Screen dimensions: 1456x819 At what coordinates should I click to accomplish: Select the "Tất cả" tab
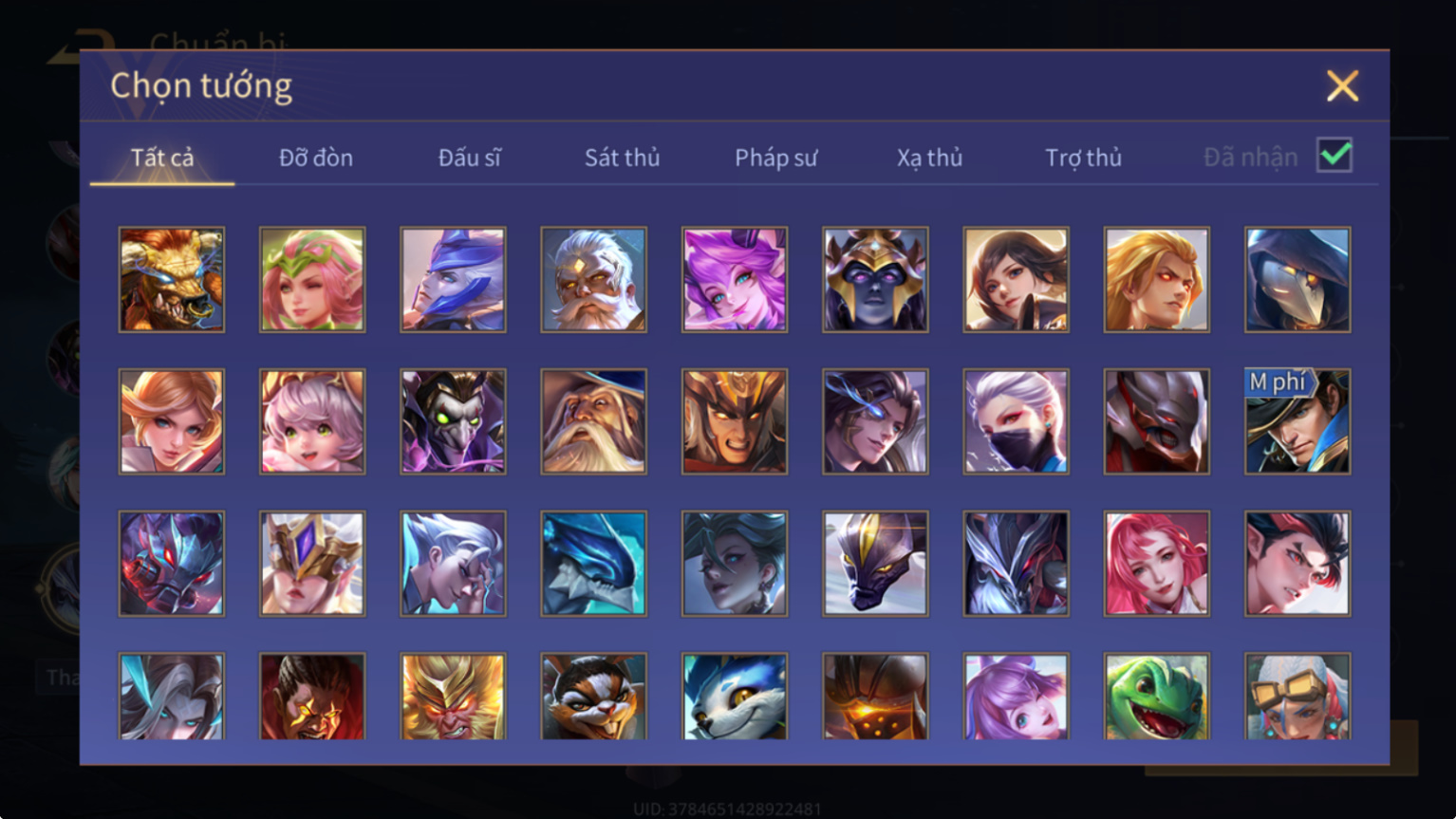pos(162,158)
